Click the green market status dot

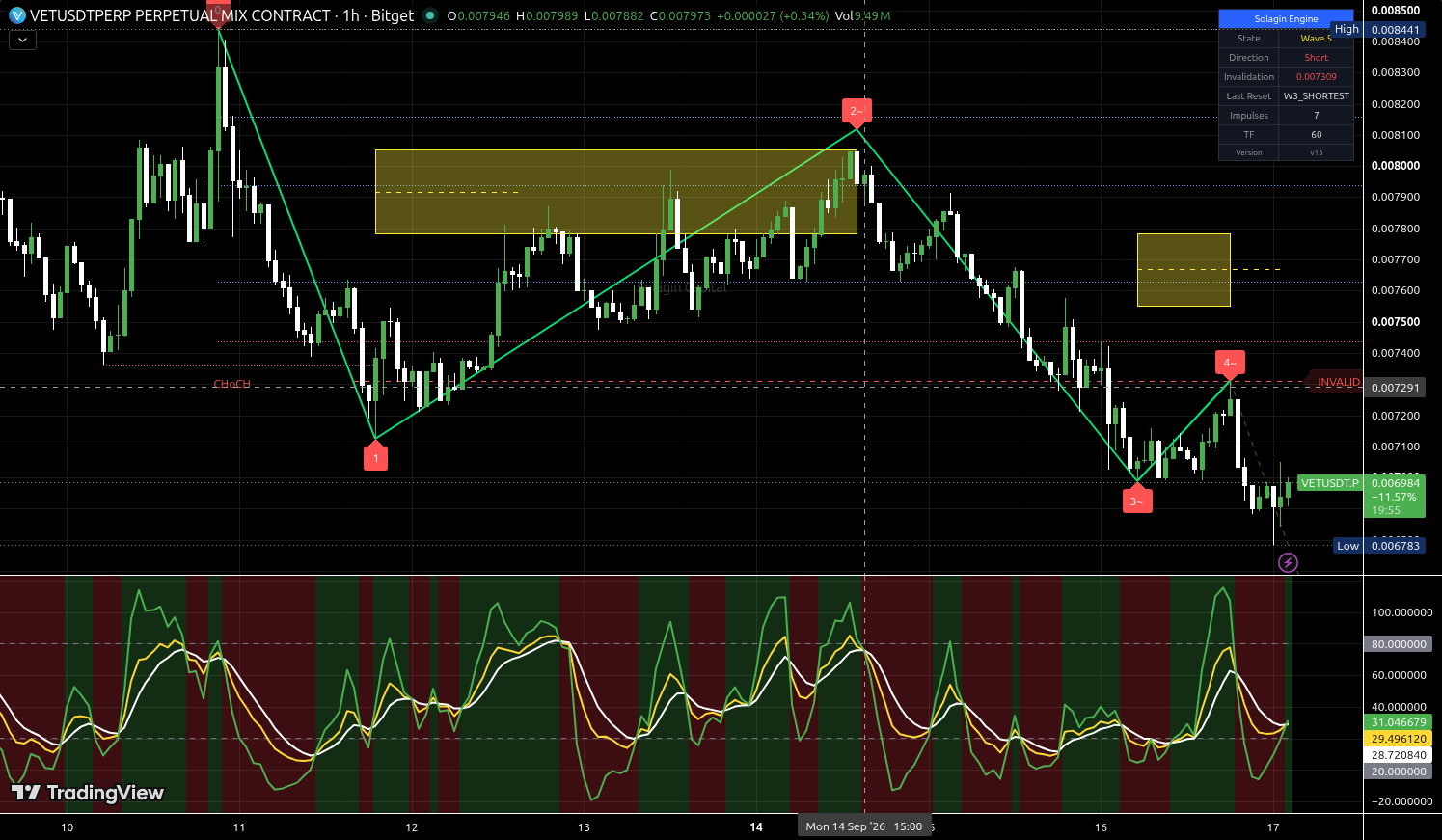[x=430, y=15]
